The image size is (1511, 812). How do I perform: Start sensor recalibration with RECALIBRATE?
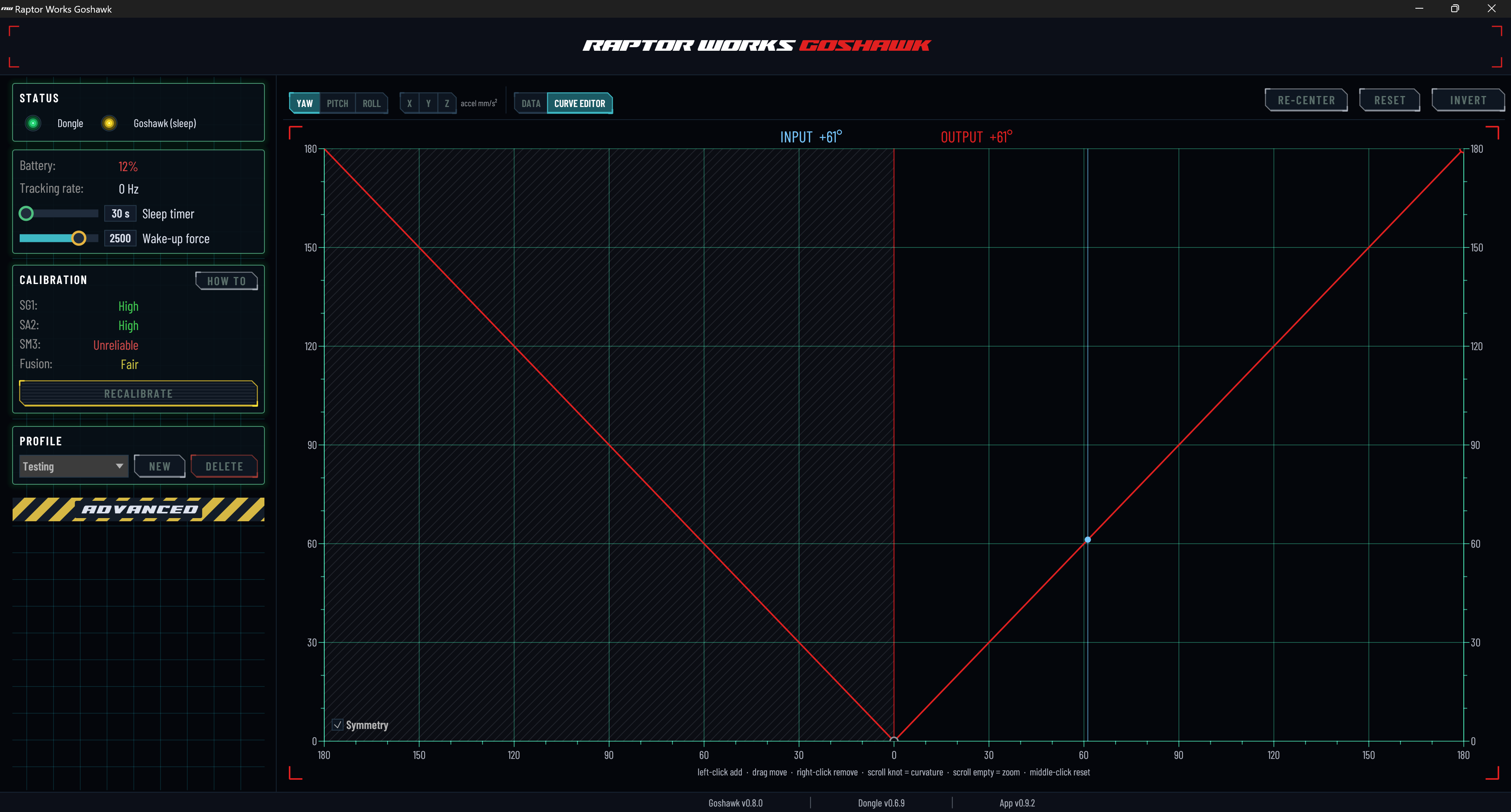pyautogui.click(x=139, y=393)
